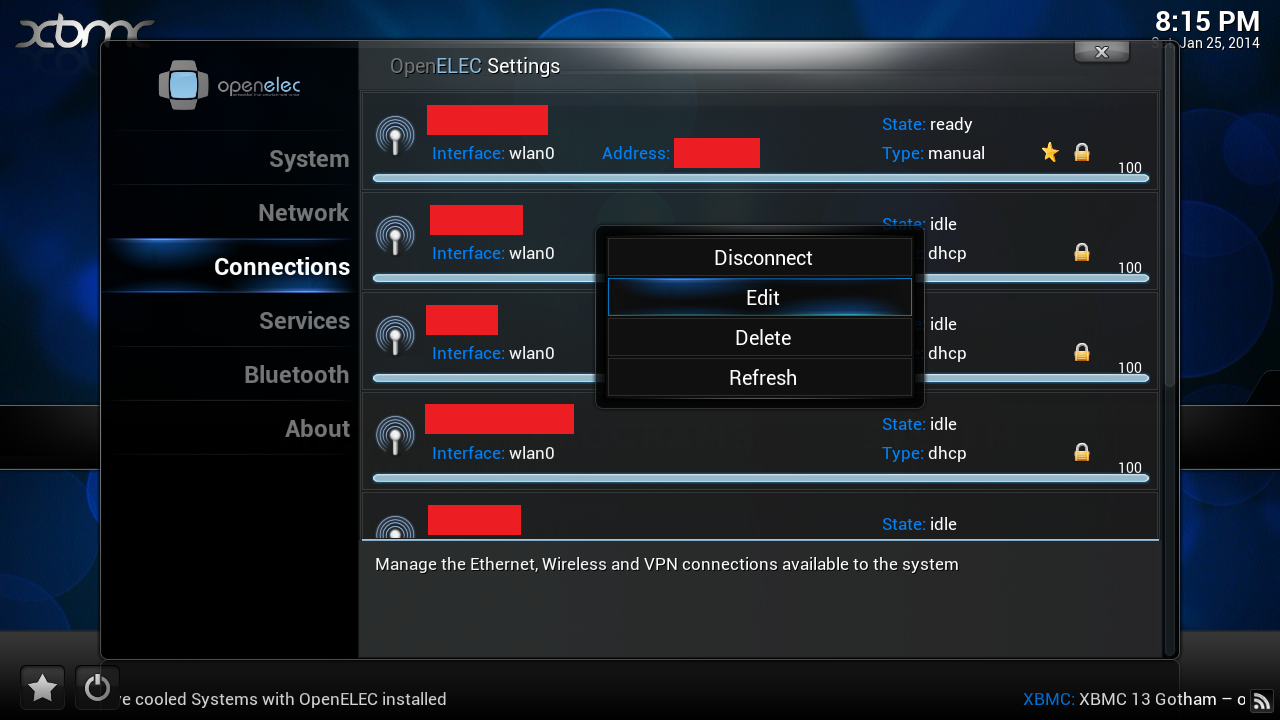Switch to the Network section
Image resolution: width=1280 pixels, height=720 pixels.
pos(304,213)
